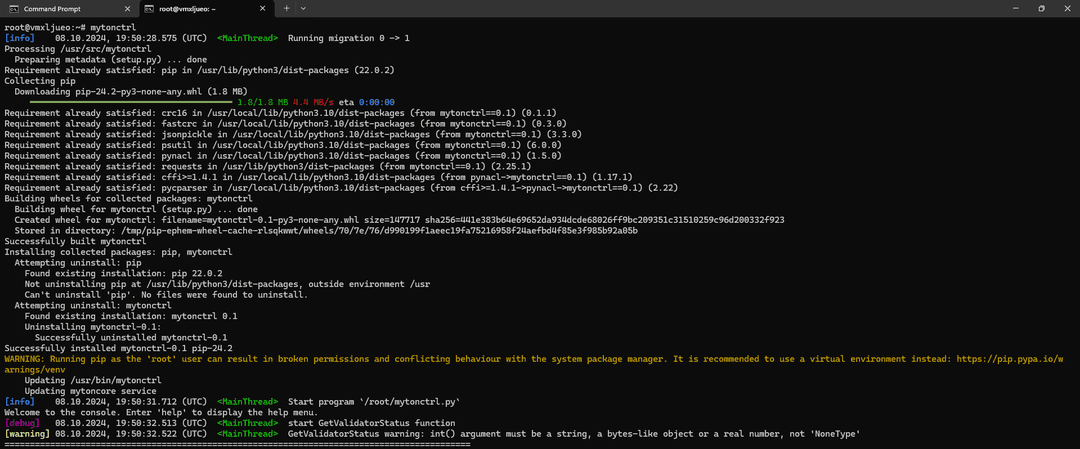Restore down the terminal window

click(x=1040, y=8)
